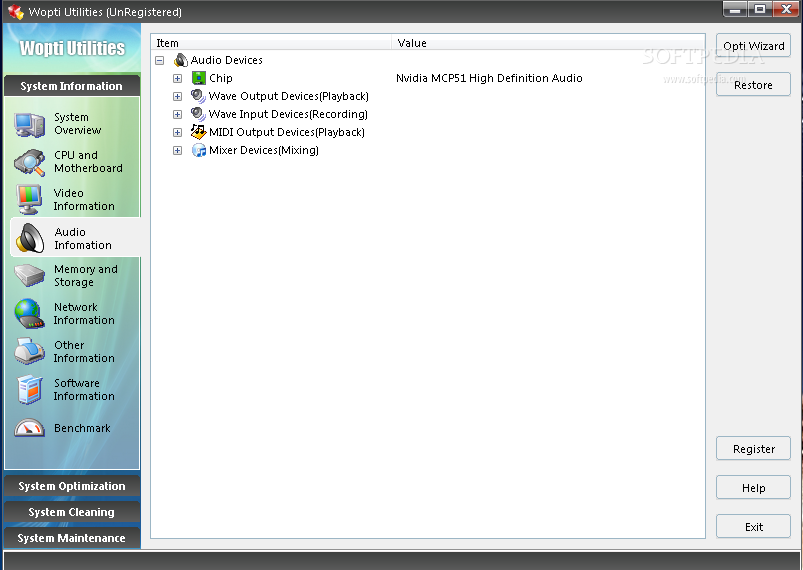Select Memory and Storage label
Screen dimensions: 803x570
[x=86, y=276]
